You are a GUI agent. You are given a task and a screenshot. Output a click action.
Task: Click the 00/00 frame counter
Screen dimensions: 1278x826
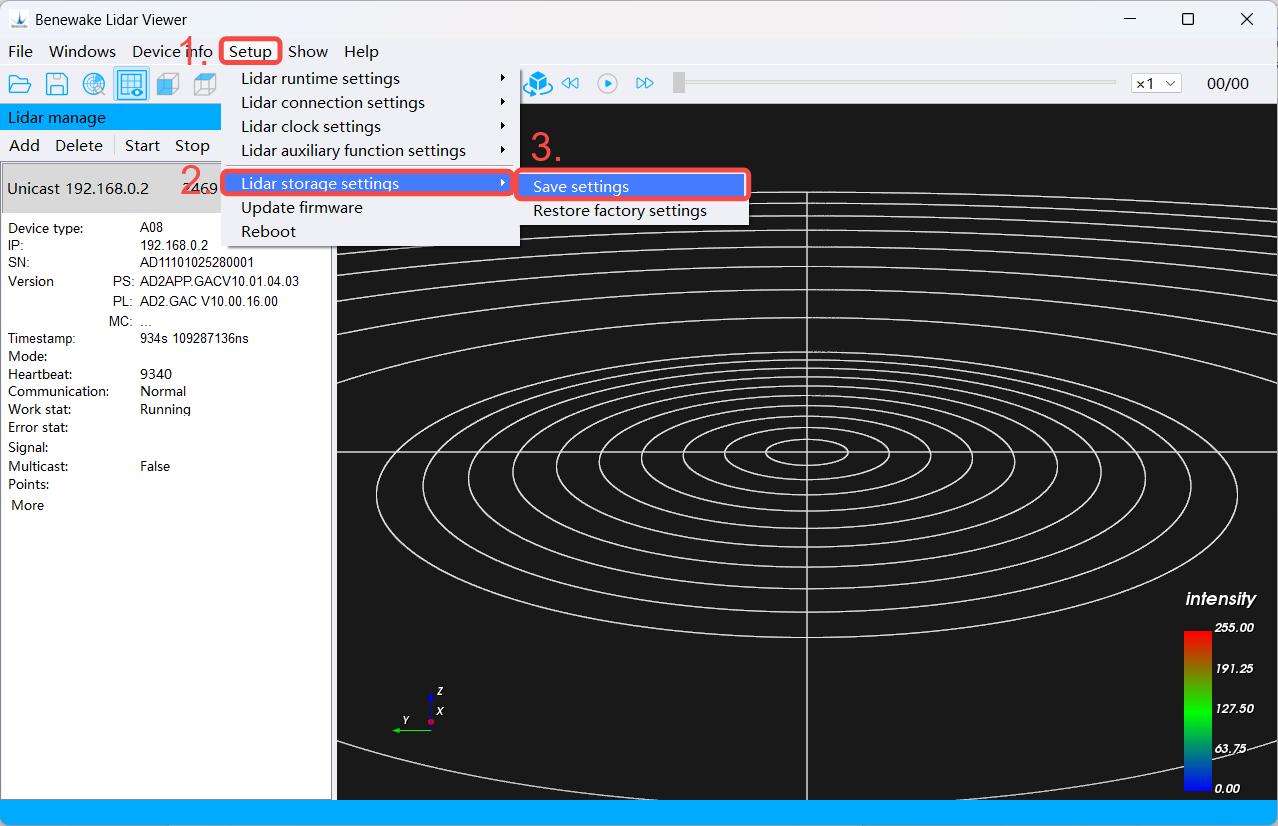point(1228,83)
